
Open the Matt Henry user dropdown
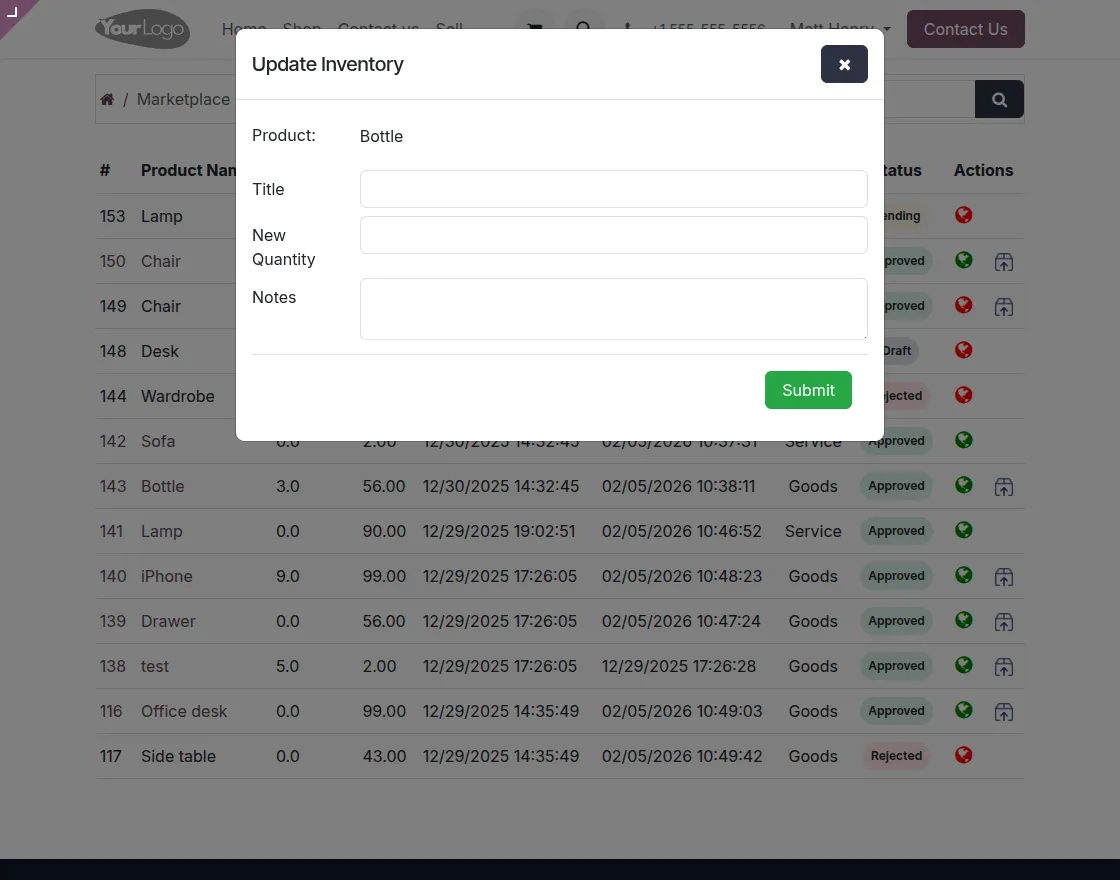point(840,29)
